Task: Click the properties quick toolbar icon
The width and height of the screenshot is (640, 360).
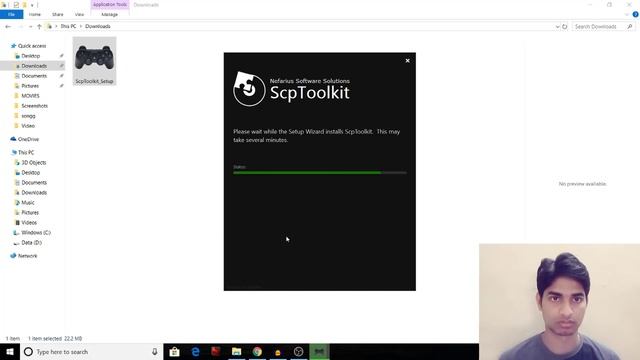Action: (x=16, y=5)
